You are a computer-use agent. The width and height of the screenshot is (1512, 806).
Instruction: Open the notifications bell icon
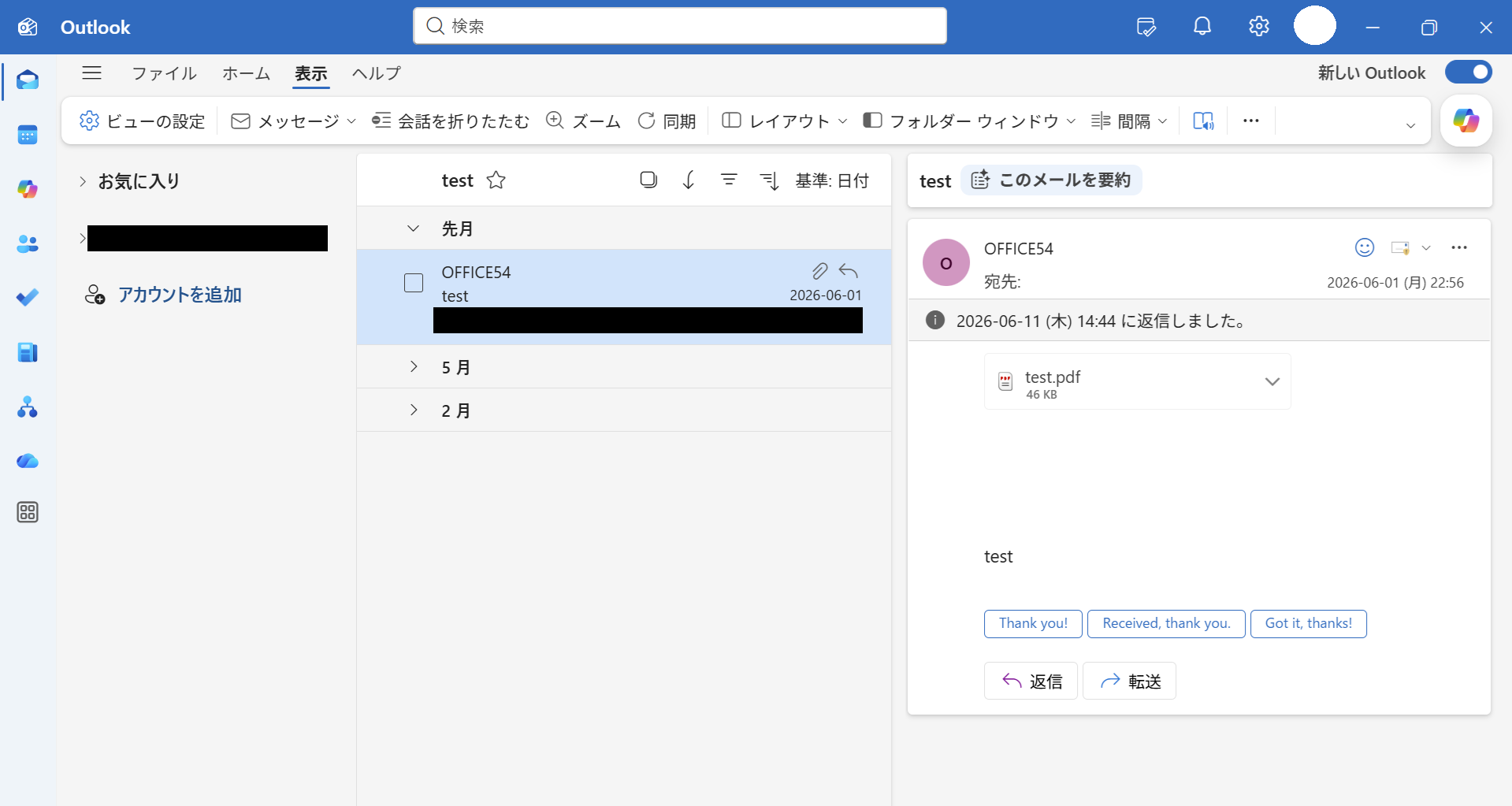click(1202, 27)
